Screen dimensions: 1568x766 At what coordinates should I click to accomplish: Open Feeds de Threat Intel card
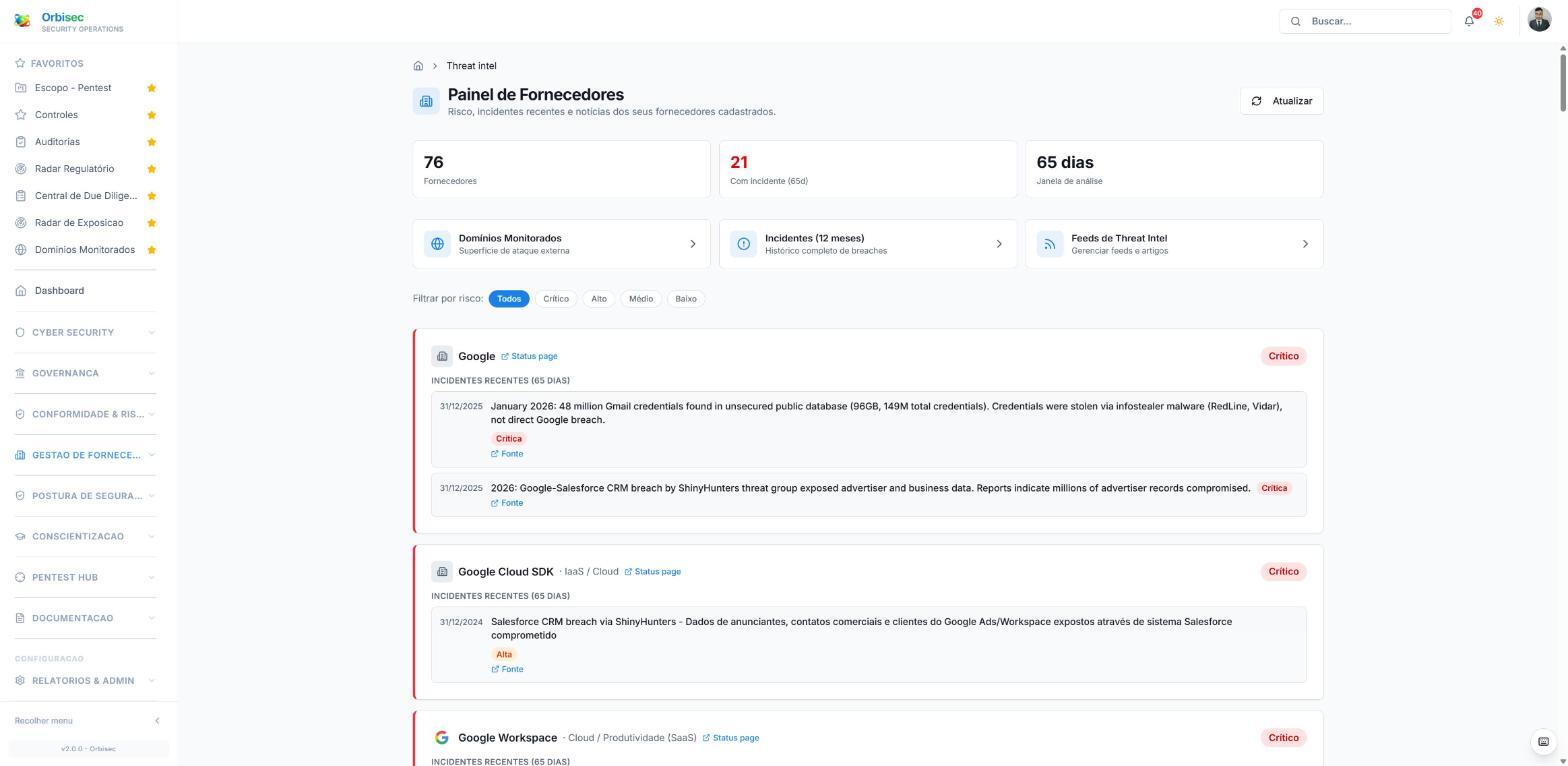pyautogui.click(x=1174, y=244)
